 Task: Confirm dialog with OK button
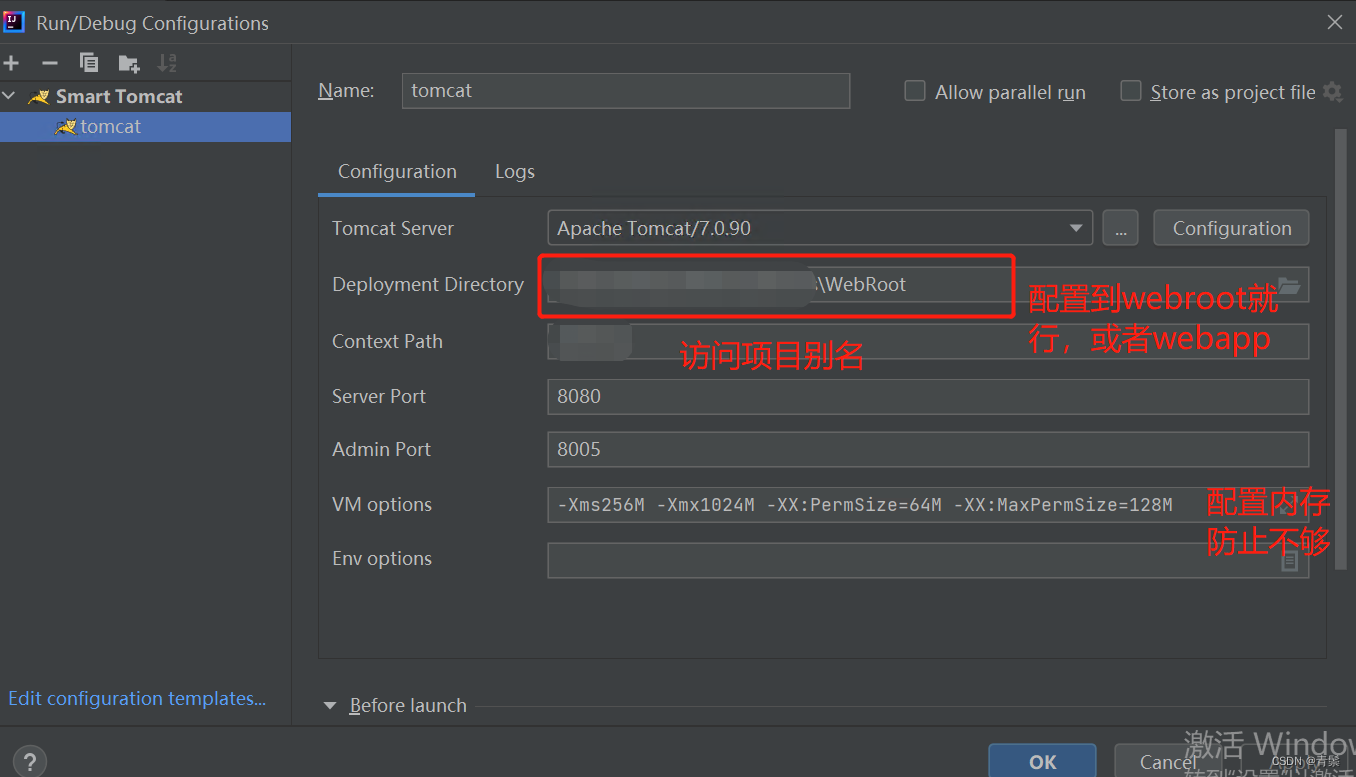(x=1042, y=761)
